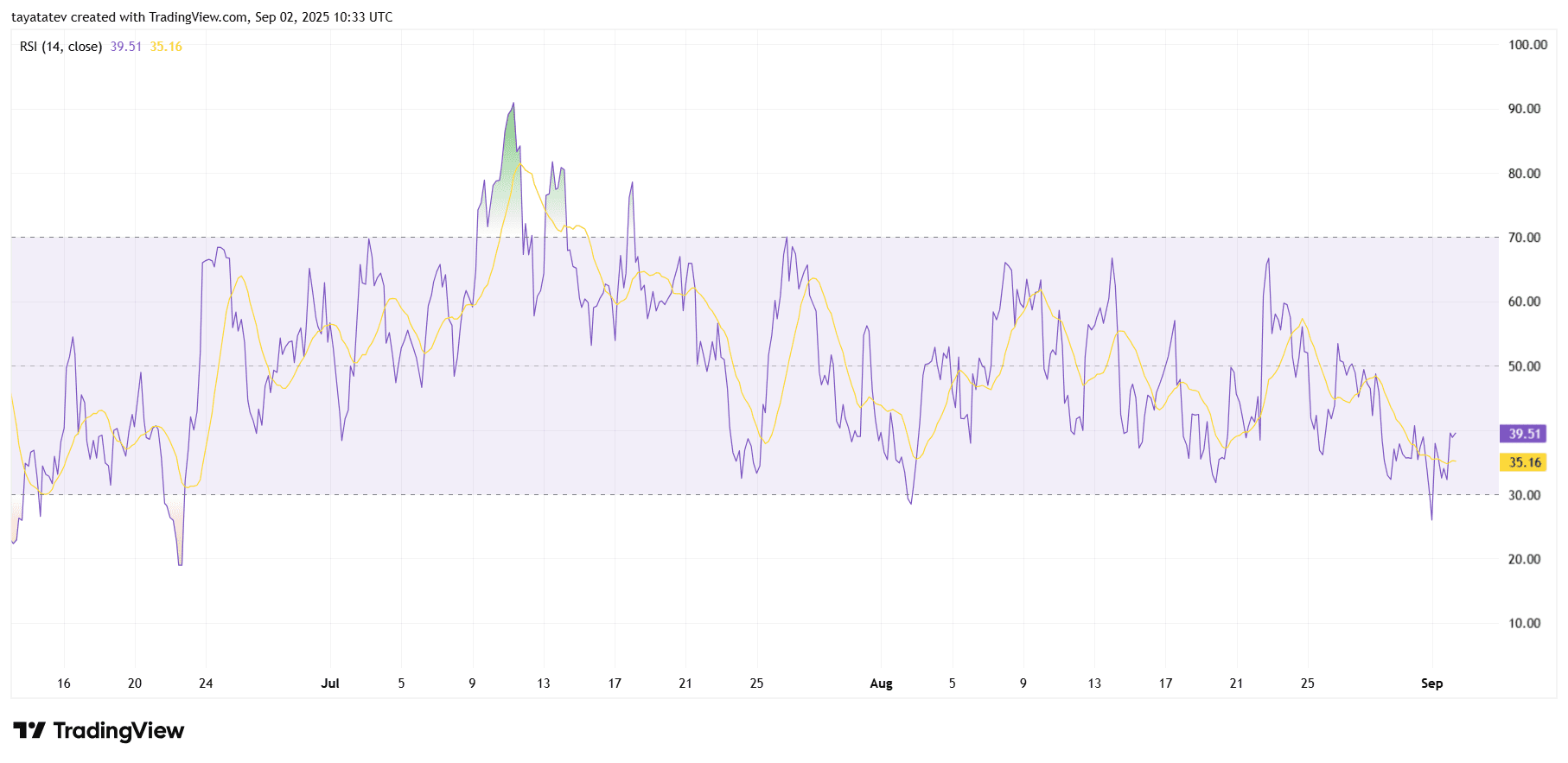Click the 24 date label on time axis
Viewport: 1568px width, 763px height.
[206, 684]
